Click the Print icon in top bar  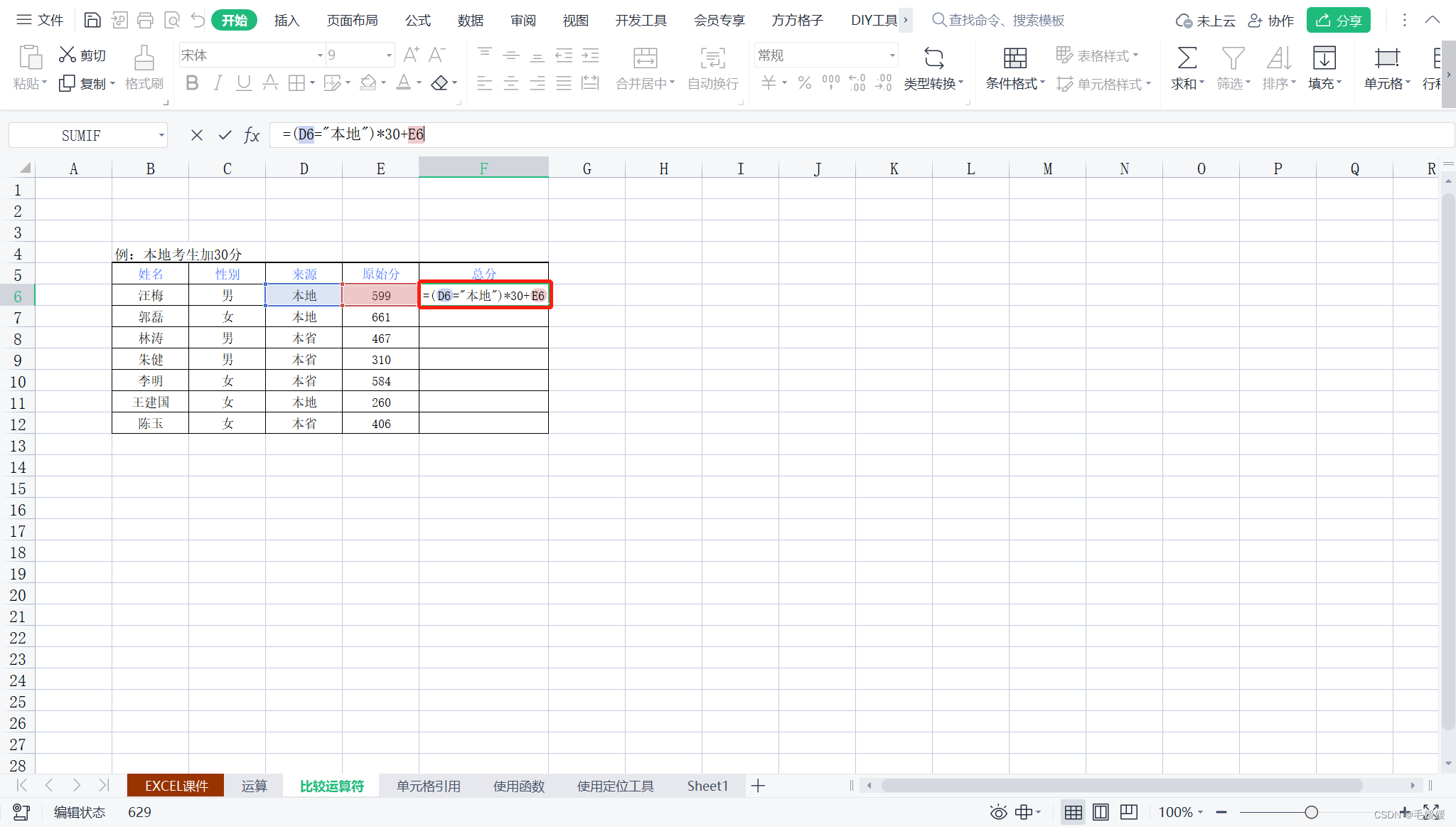[145, 20]
